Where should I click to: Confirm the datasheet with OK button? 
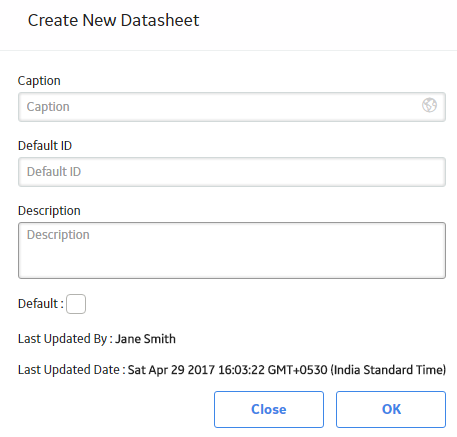point(391,409)
